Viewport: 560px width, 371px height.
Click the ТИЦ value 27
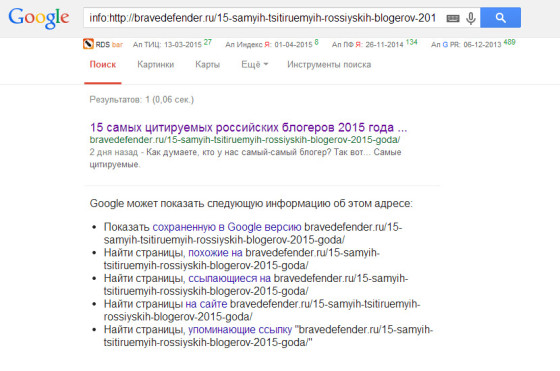tap(208, 42)
